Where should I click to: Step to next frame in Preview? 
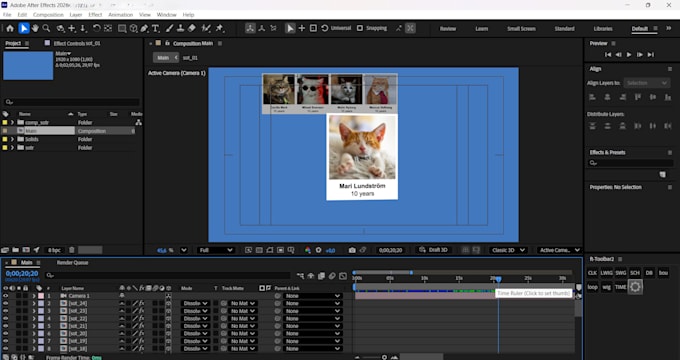point(640,55)
